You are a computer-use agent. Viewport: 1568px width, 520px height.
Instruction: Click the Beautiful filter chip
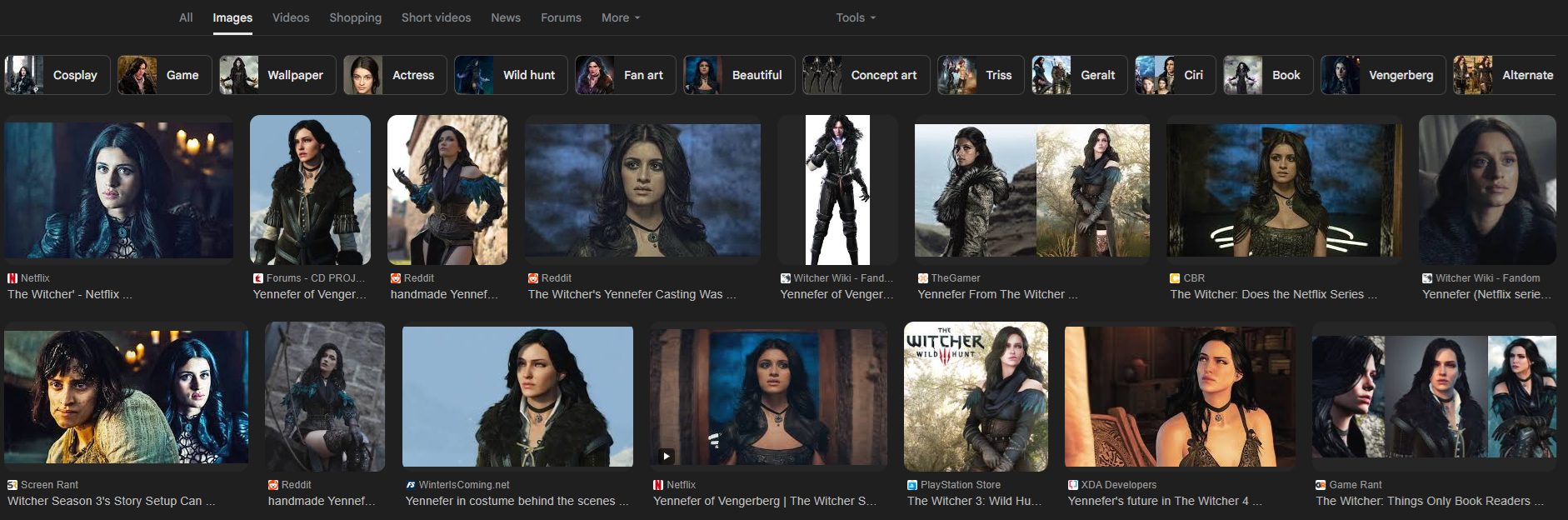pyautogui.click(x=739, y=75)
